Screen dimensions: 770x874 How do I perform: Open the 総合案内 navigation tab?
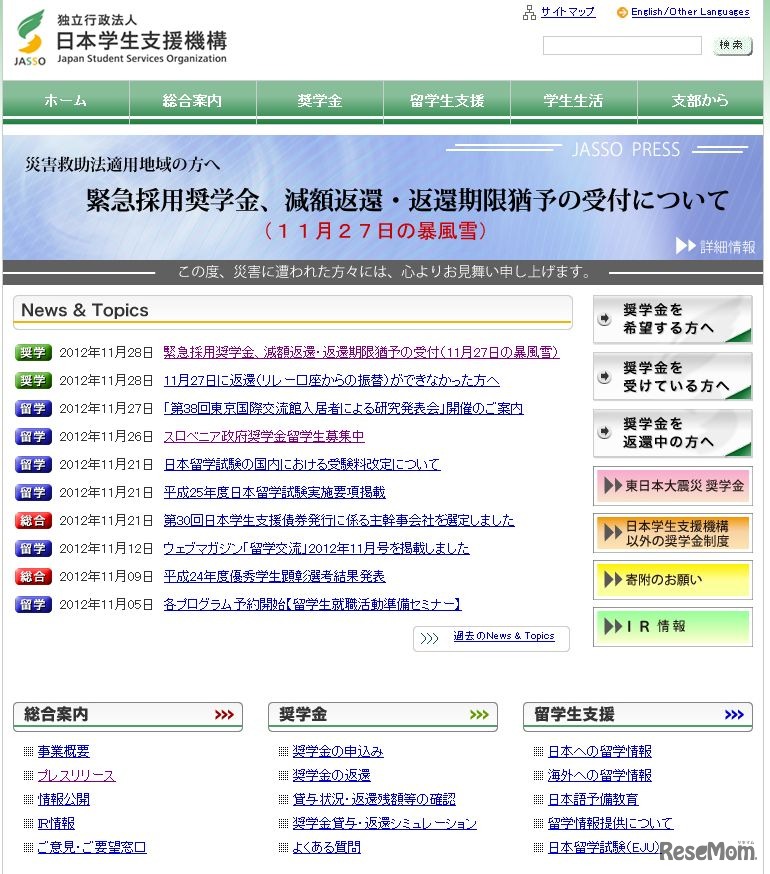tap(192, 101)
